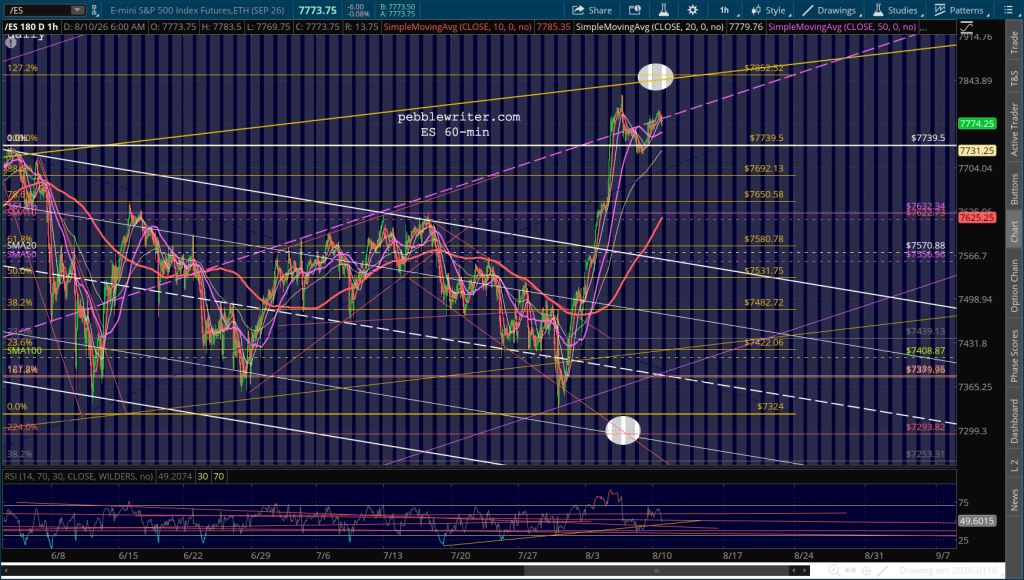Viewport: 1024px width, 580px height.
Task: Click the upper white ellipse drawing
Action: (655, 76)
